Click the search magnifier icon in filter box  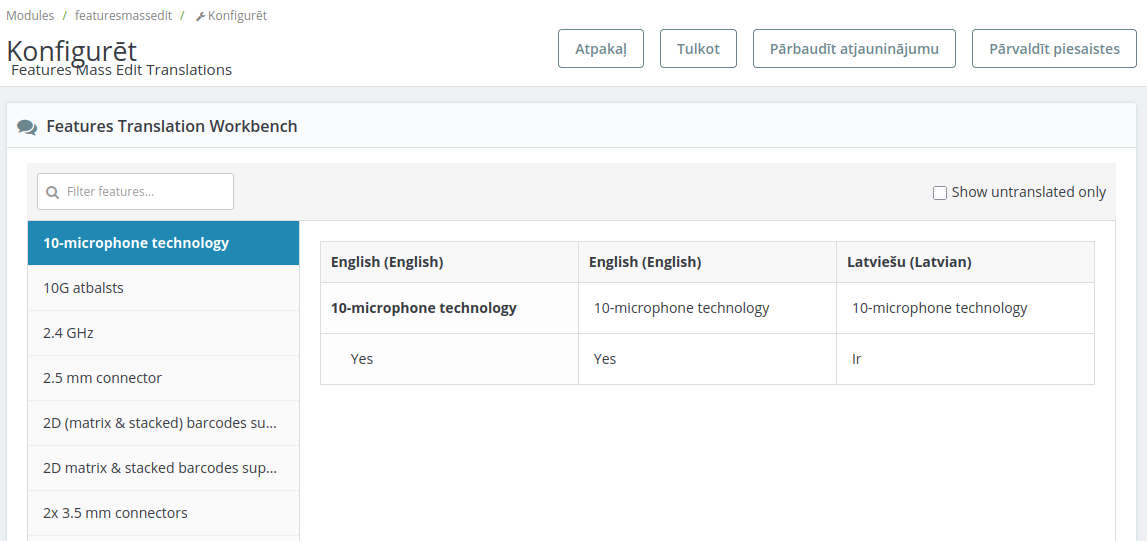(x=53, y=192)
